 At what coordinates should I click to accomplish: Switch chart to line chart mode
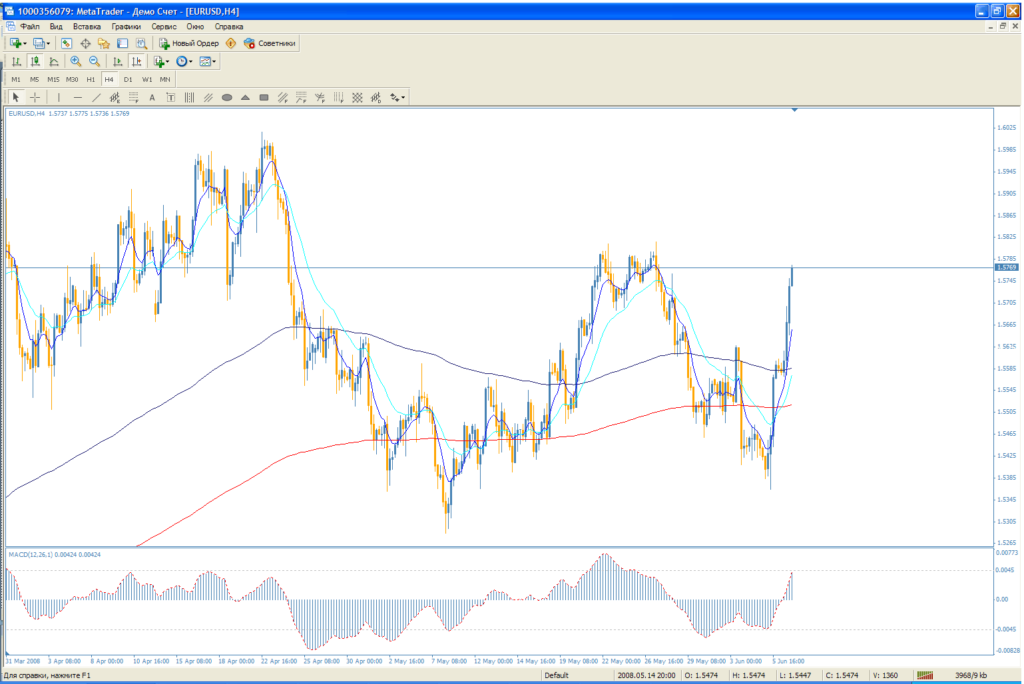tap(54, 61)
